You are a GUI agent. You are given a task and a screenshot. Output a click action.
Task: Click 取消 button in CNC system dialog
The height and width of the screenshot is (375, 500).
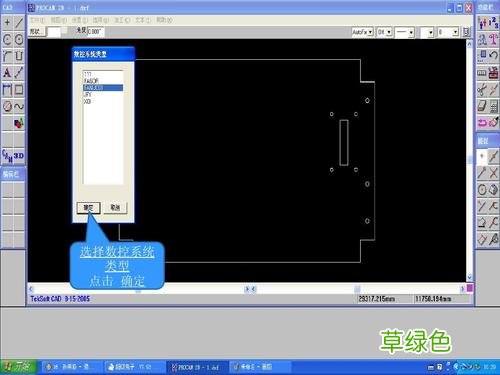[x=115, y=207]
